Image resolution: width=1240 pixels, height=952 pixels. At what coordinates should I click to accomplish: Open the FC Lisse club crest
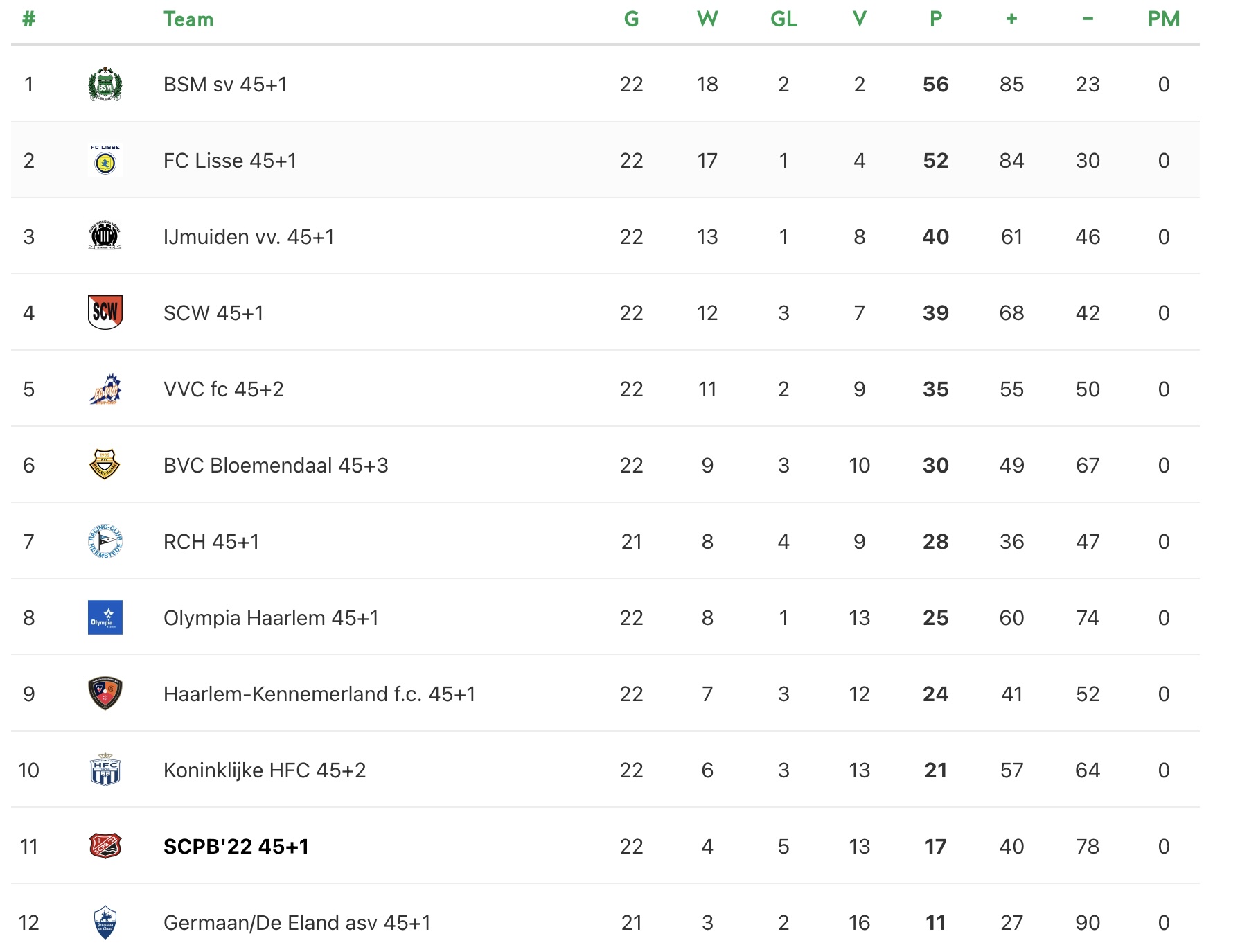[105, 160]
